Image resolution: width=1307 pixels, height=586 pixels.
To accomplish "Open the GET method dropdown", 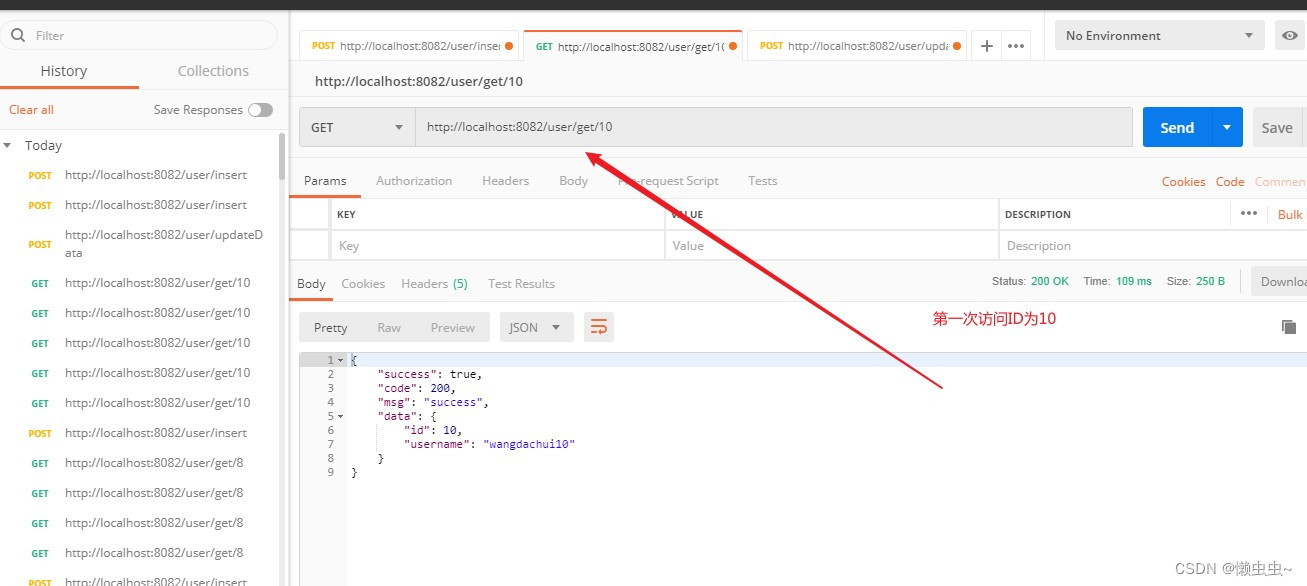I will click(357, 127).
